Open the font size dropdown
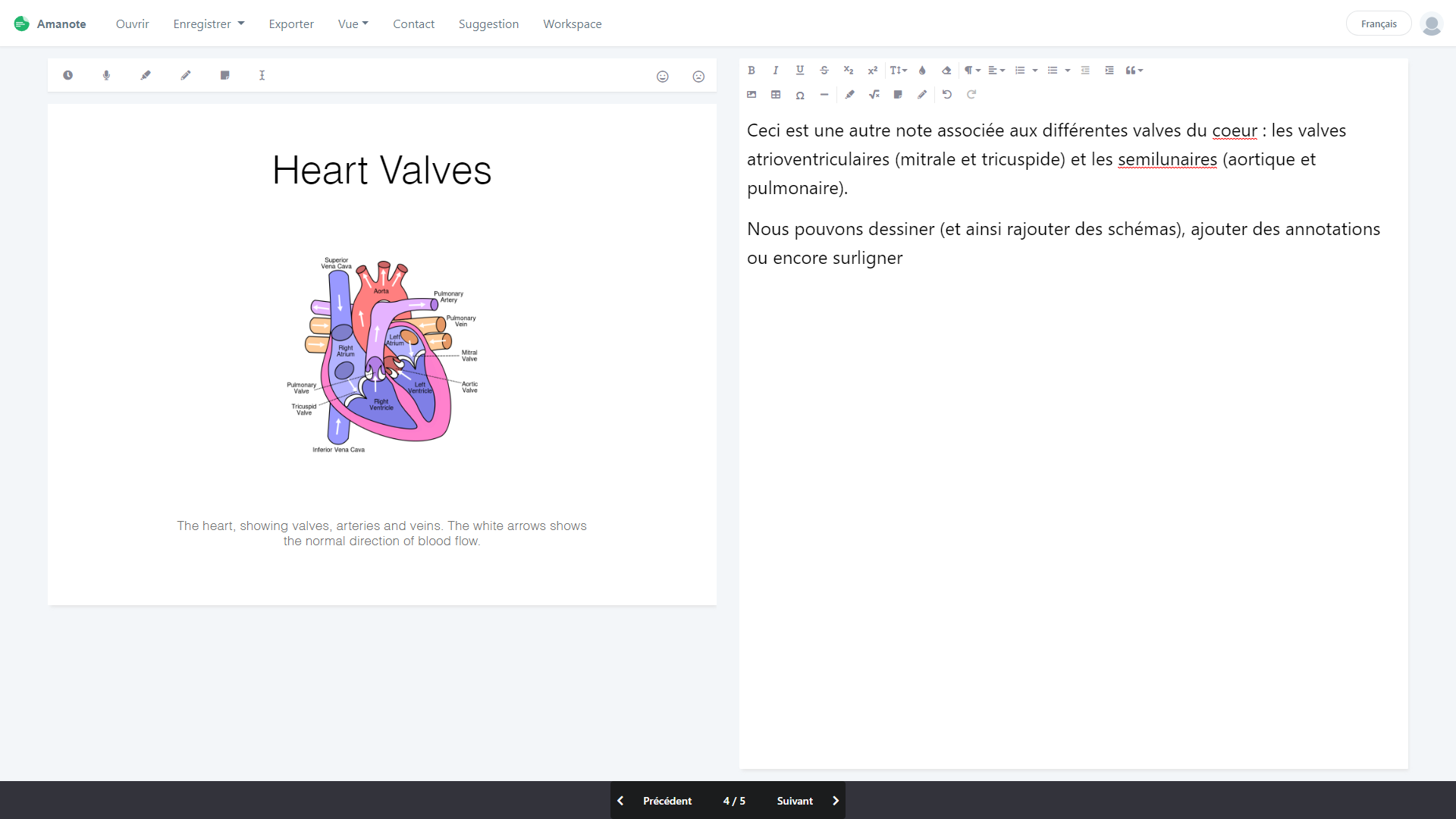The image size is (1456, 819). pyautogui.click(x=898, y=71)
